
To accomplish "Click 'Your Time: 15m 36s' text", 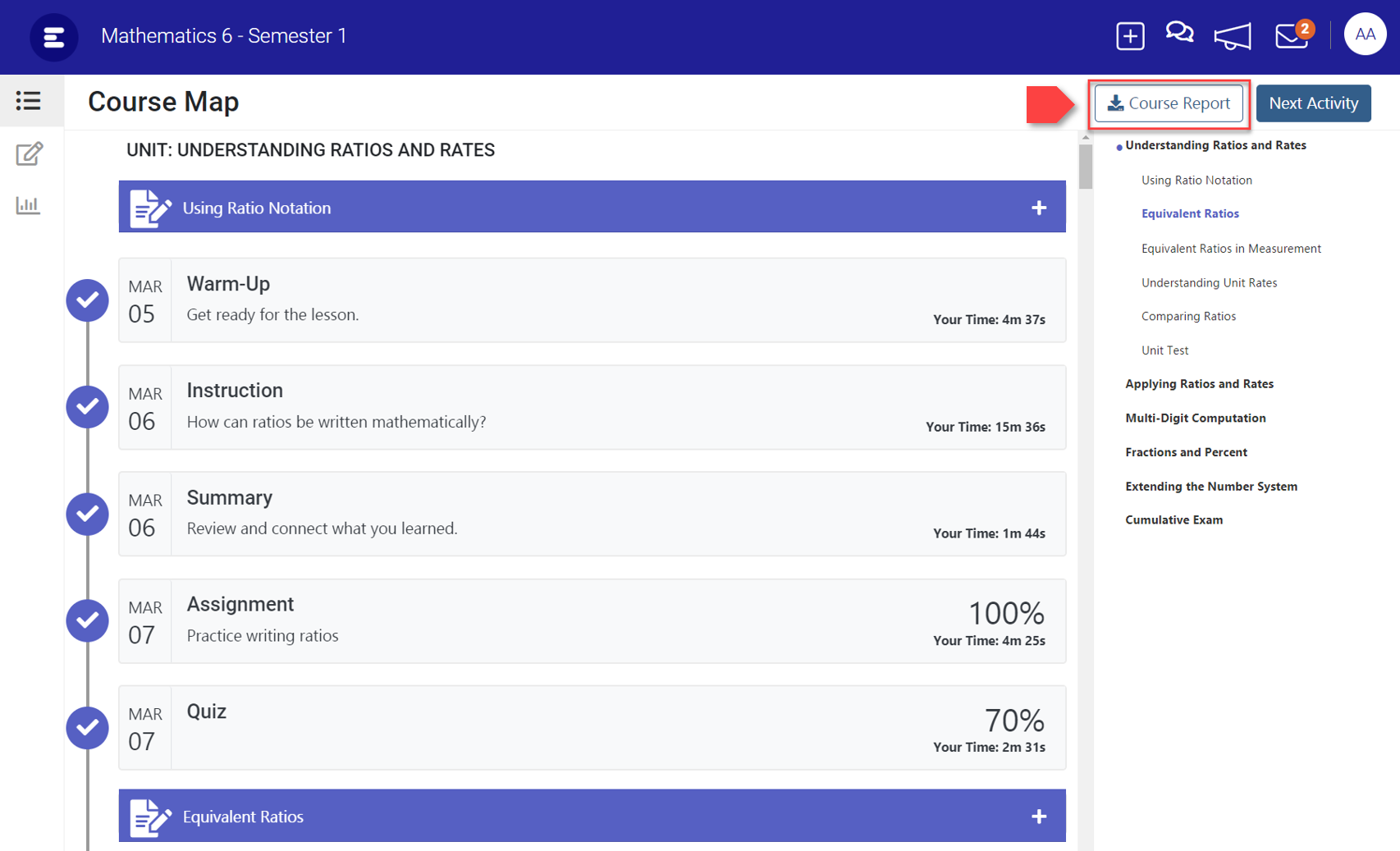I will click(986, 427).
